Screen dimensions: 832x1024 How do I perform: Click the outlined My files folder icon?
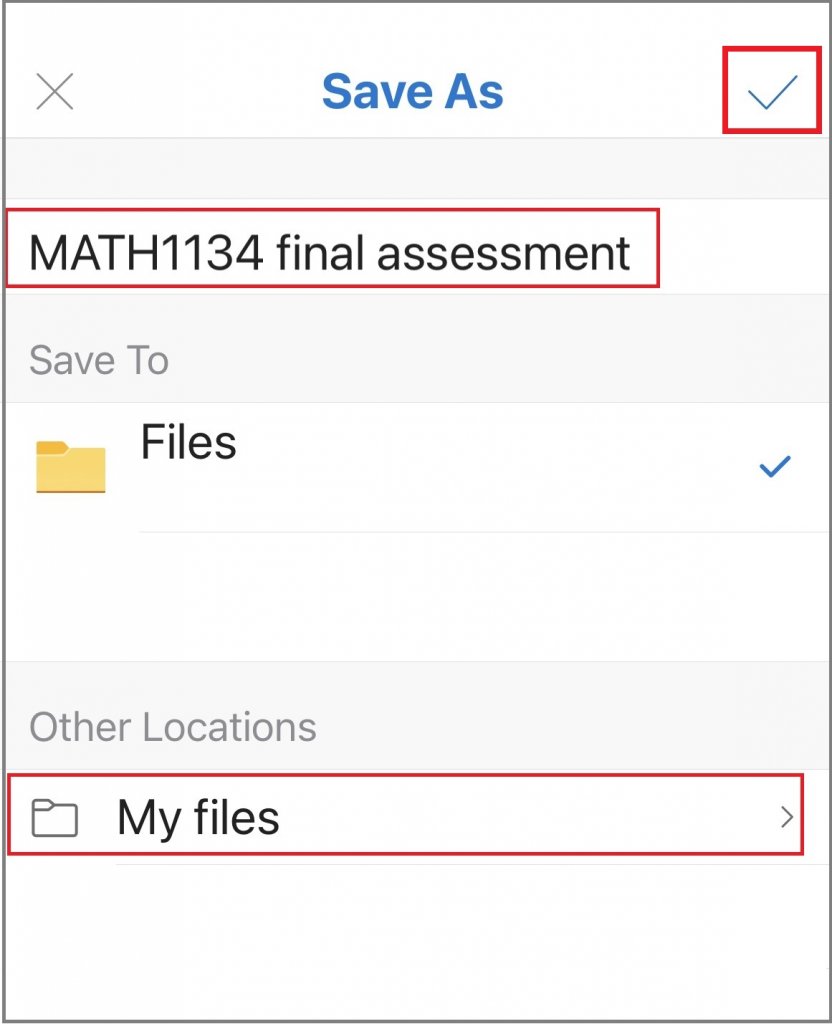click(x=55, y=818)
